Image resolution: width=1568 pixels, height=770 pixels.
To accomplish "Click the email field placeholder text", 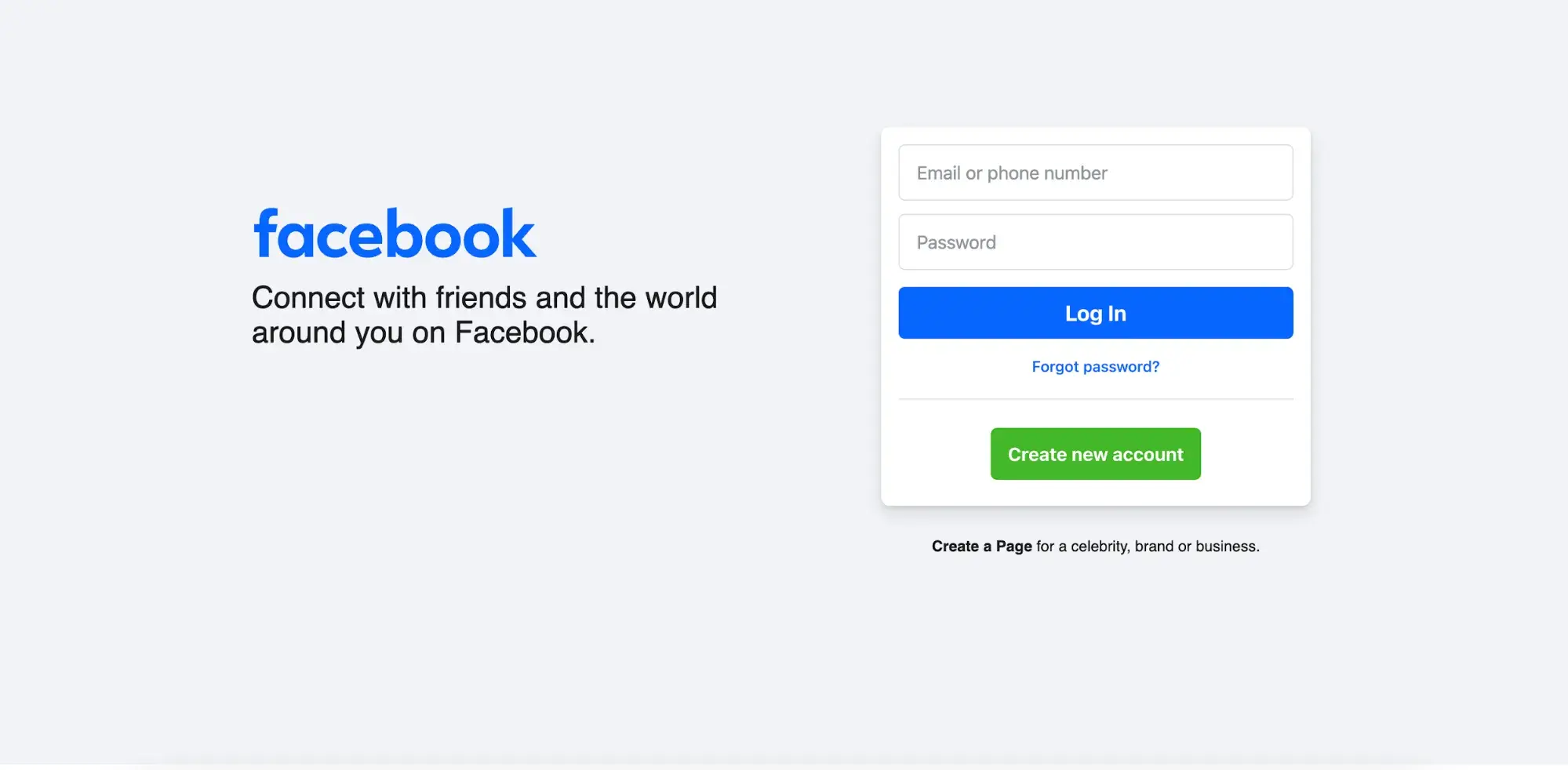I will tap(1012, 173).
